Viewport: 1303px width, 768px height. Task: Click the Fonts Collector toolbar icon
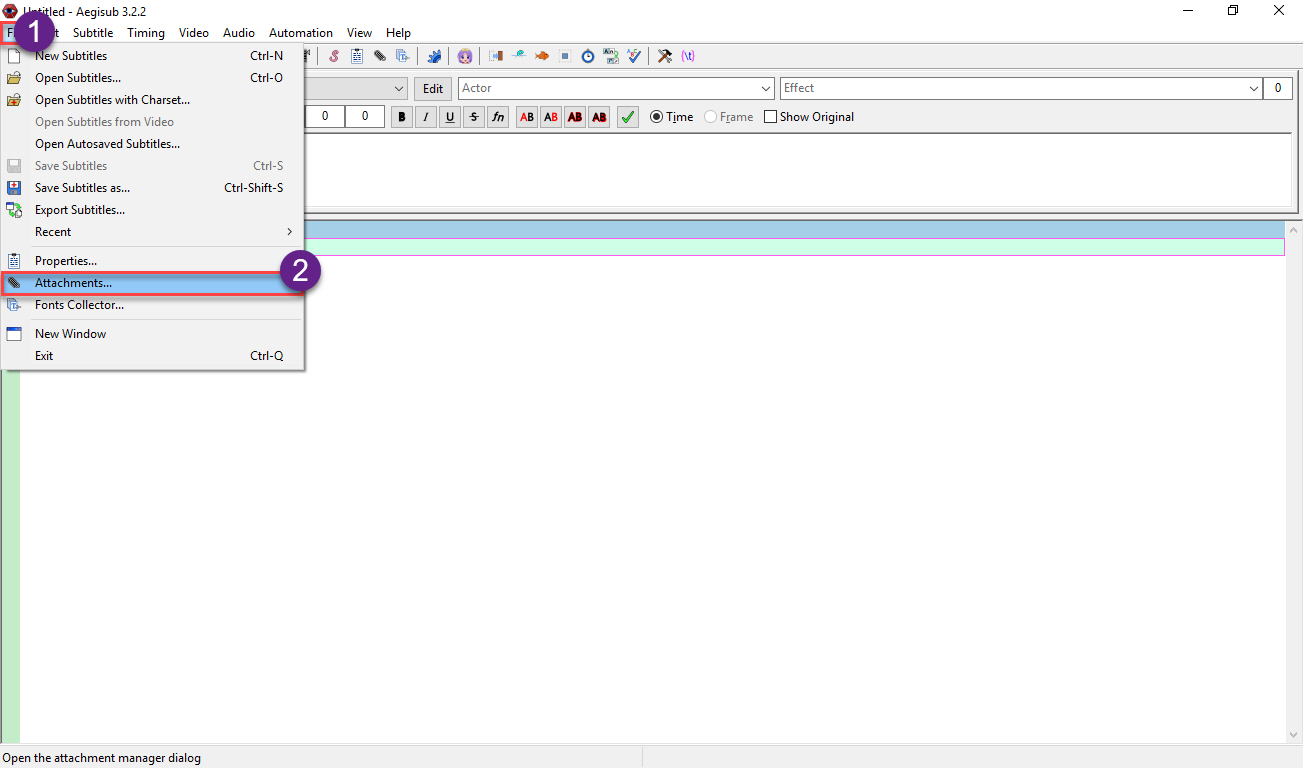403,56
